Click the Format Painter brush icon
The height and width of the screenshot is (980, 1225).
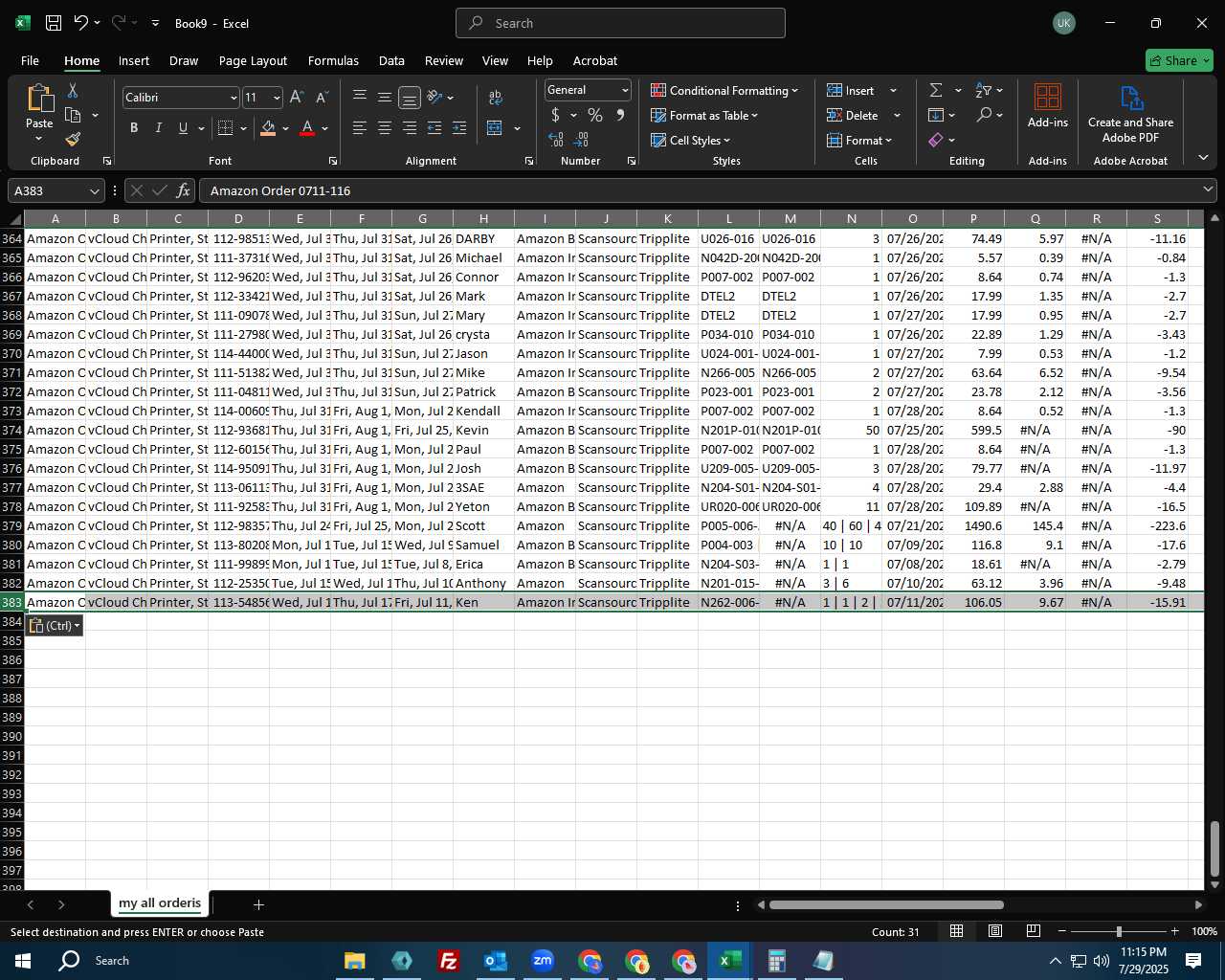click(73, 140)
